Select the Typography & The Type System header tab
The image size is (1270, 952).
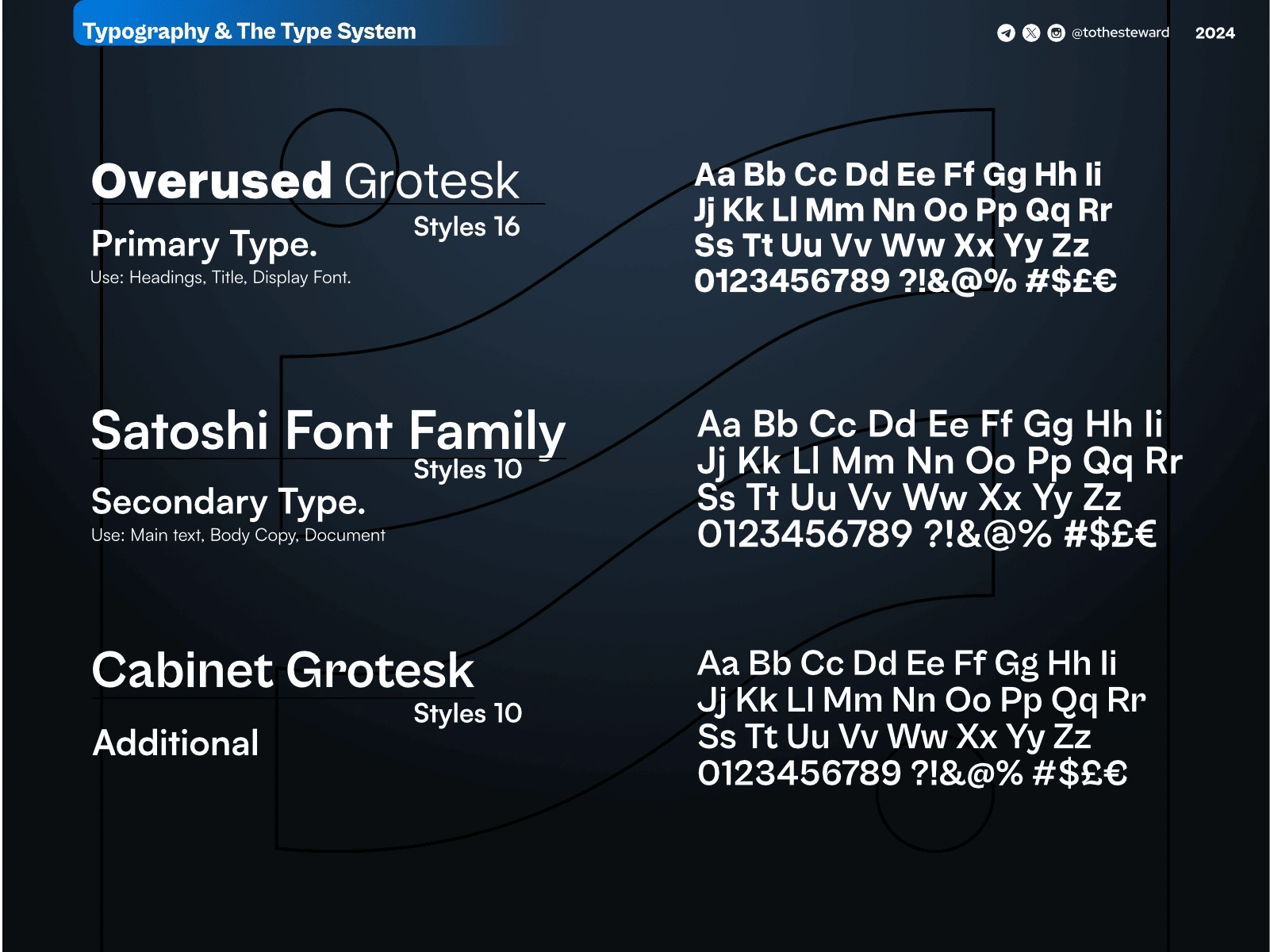click(x=250, y=31)
